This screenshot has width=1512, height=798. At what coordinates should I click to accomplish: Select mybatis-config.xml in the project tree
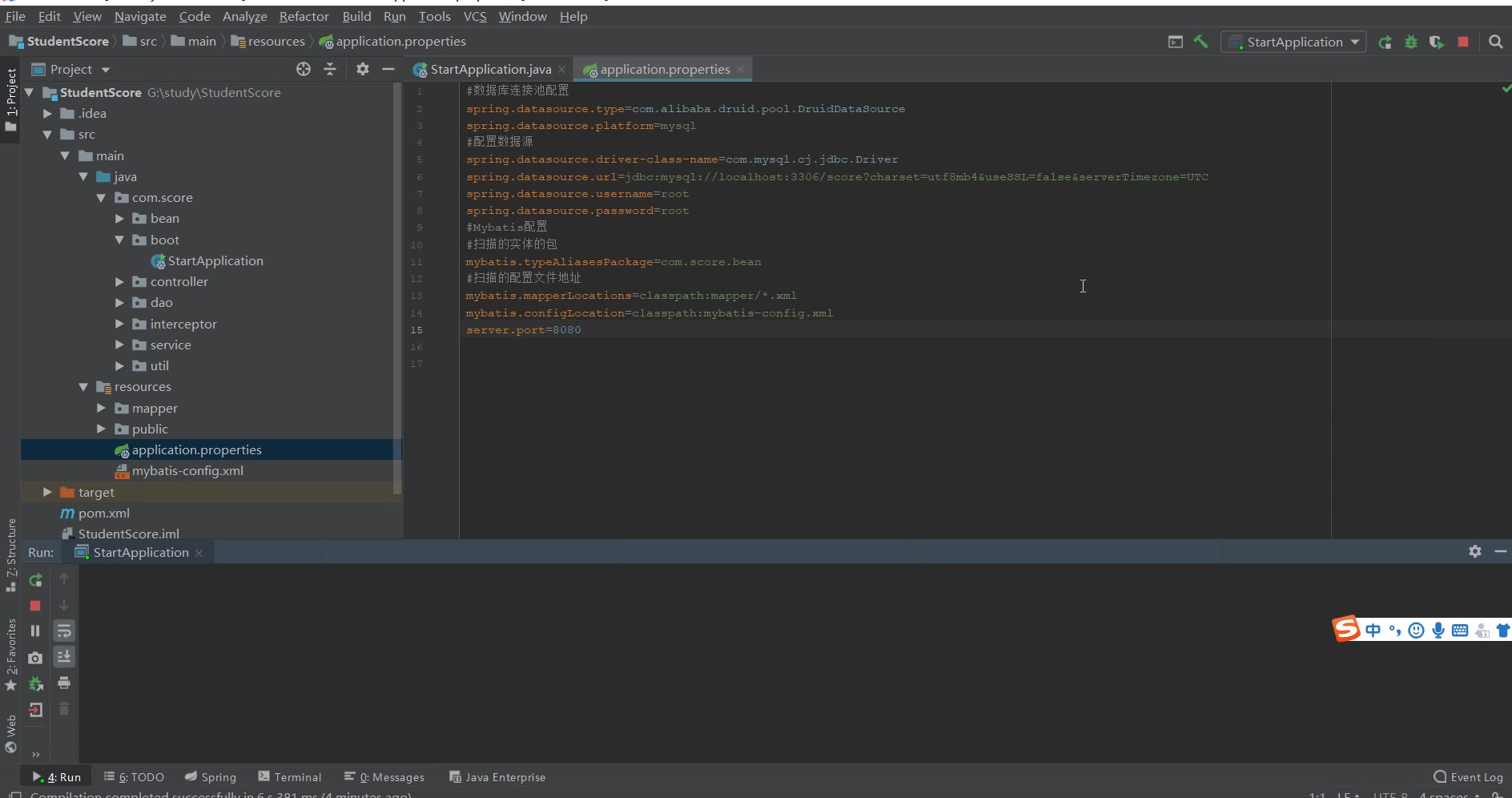point(187,471)
